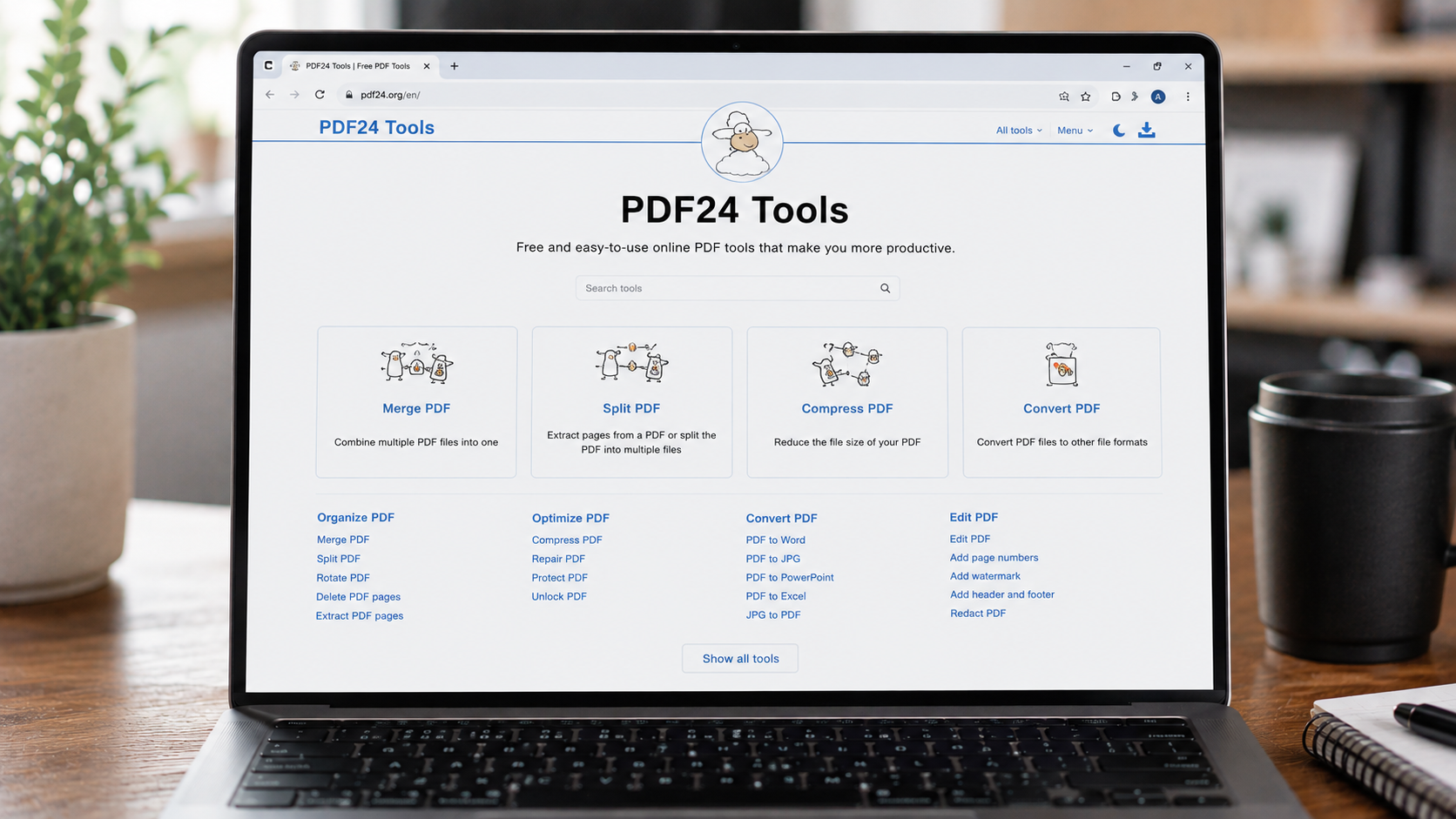Click the Show all tools button
1456x819 pixels.
tap(740, 659)
